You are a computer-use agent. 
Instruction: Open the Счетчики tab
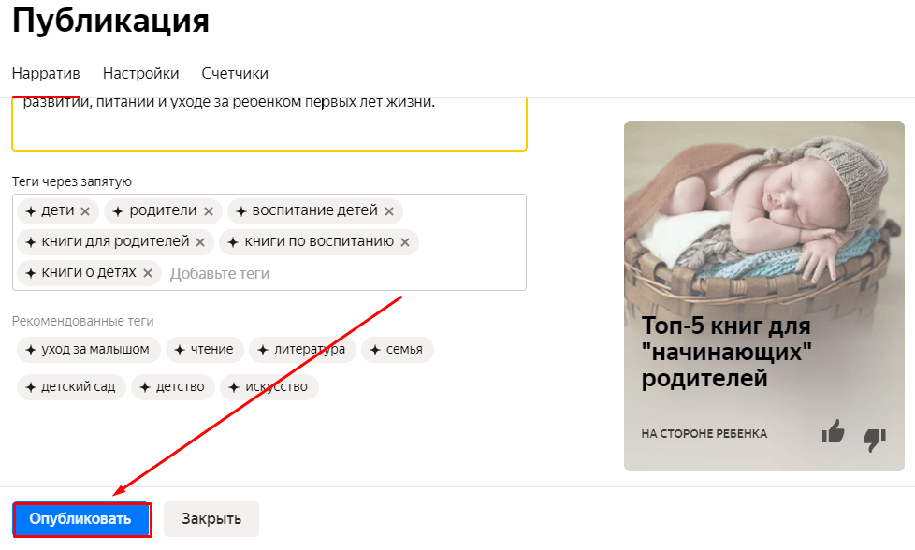[x=235, y=73]
